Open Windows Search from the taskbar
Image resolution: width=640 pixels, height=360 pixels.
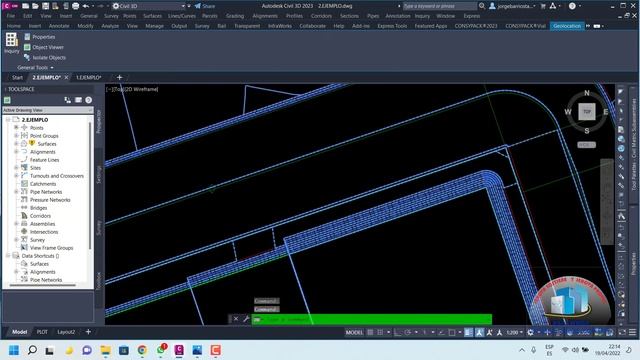[x=32, y=350]
